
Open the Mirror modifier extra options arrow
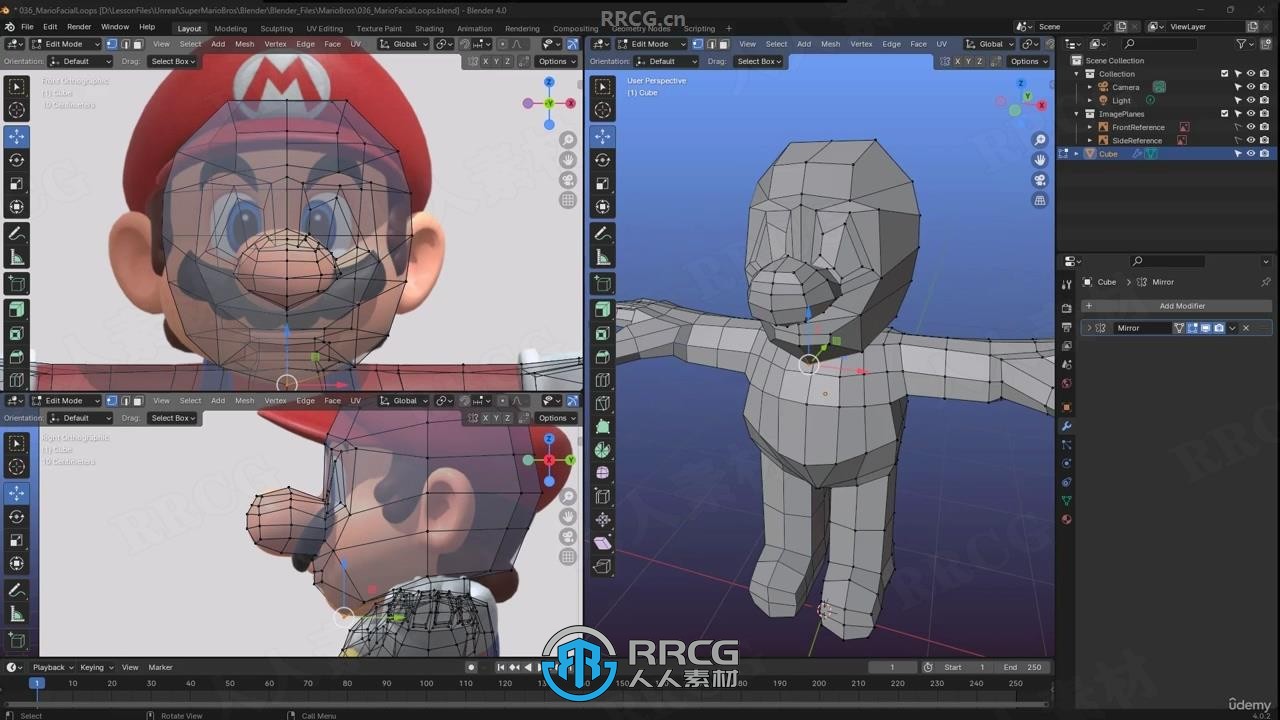(x=1232, y=328)
